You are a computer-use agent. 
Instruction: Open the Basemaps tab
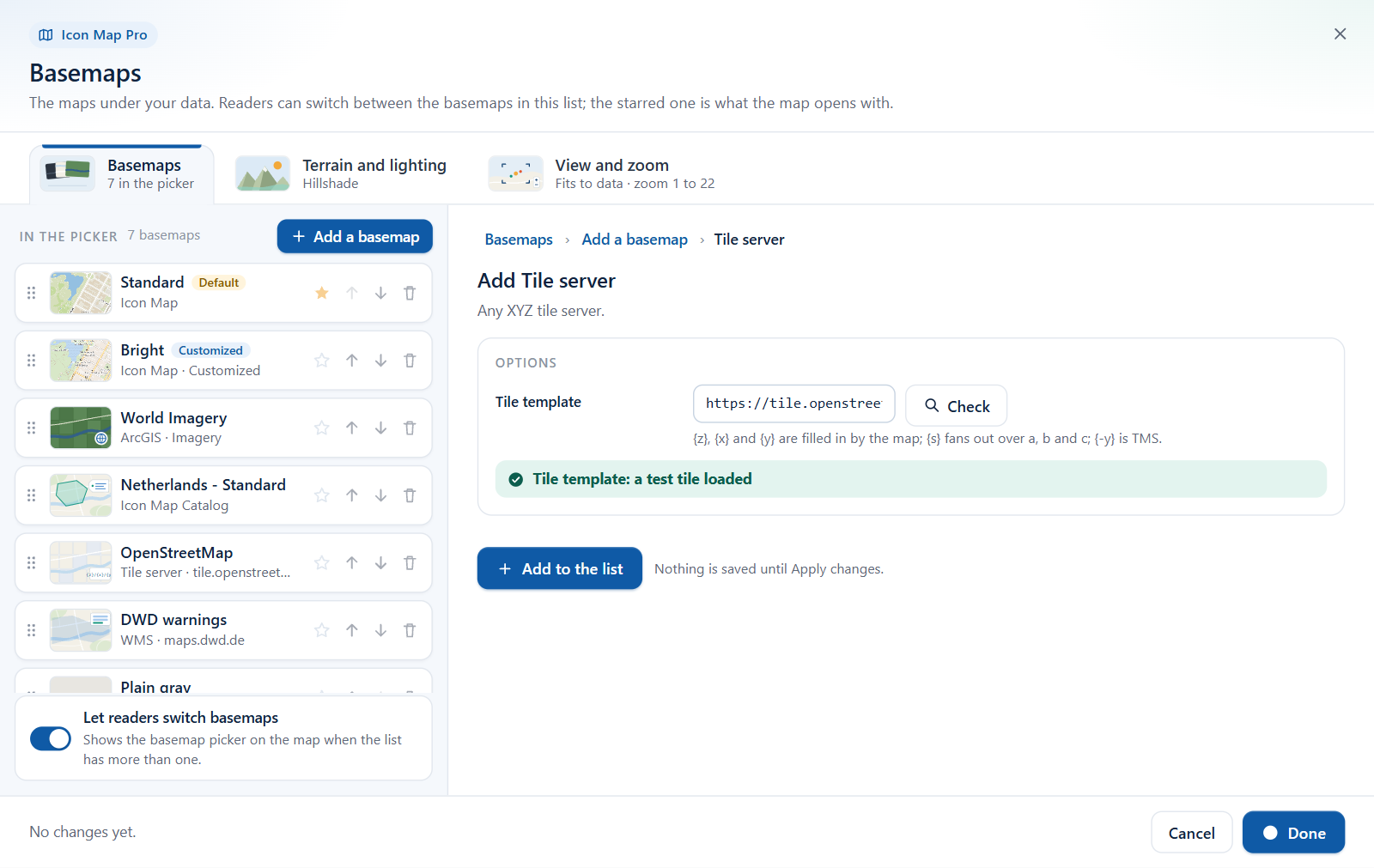coord(121,174)
